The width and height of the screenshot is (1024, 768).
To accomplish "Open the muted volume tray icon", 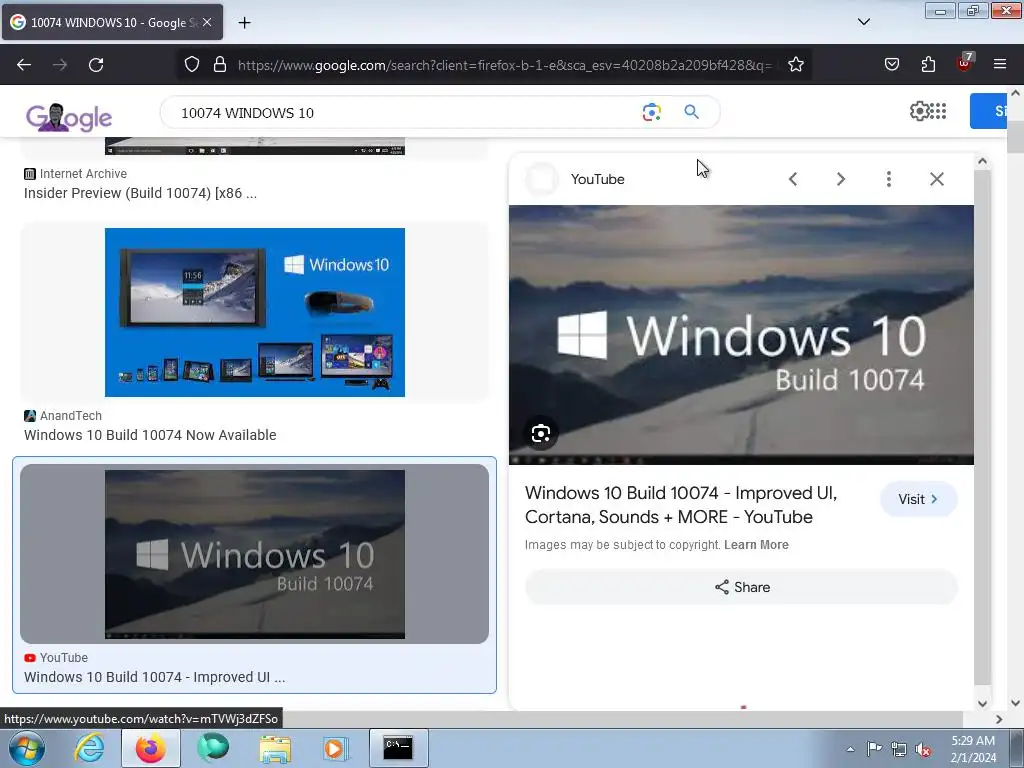I will coord(923,749).
